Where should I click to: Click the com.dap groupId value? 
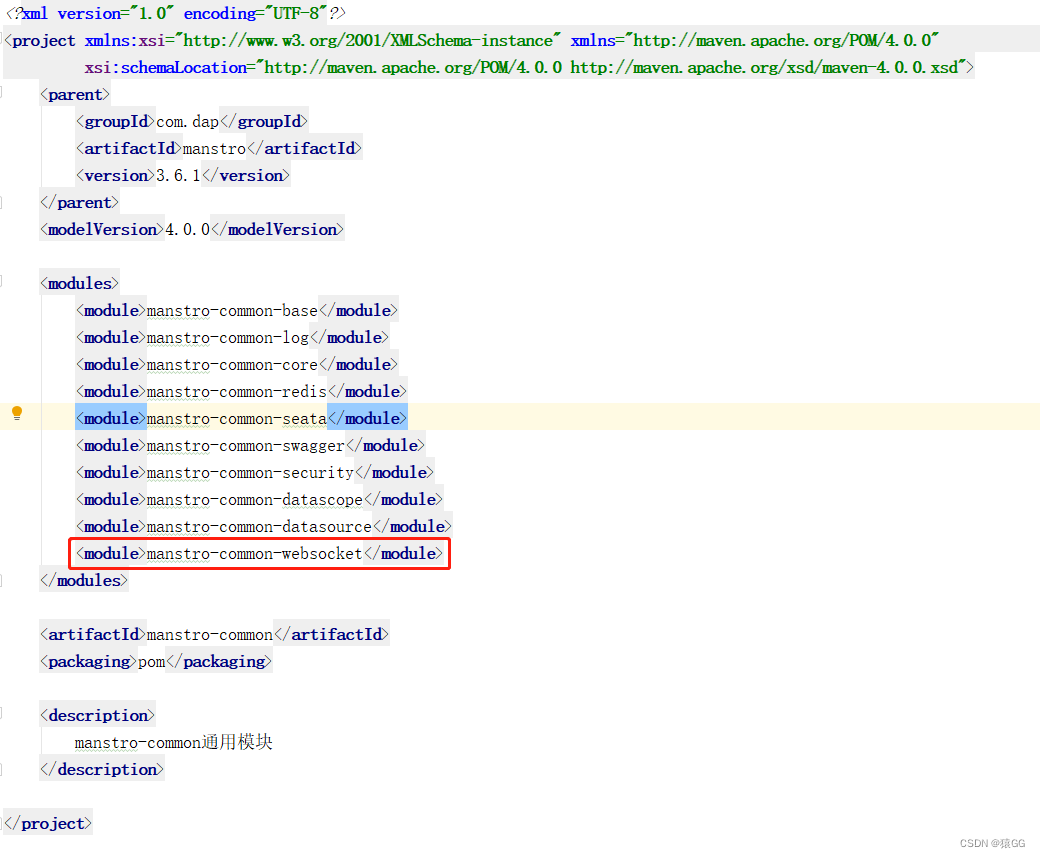(188, 122)
